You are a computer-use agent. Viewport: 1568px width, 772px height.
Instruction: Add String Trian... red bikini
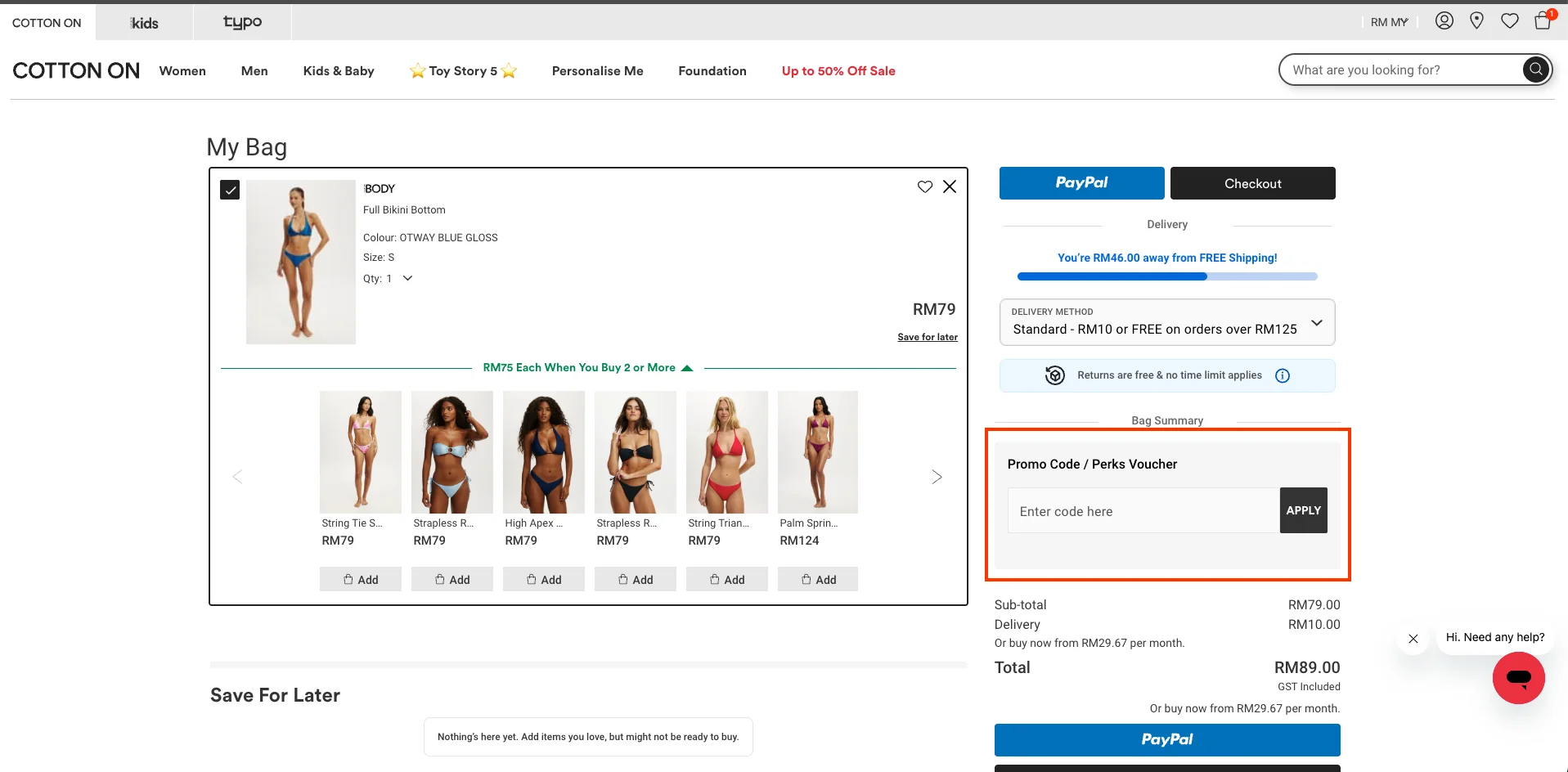727,579
